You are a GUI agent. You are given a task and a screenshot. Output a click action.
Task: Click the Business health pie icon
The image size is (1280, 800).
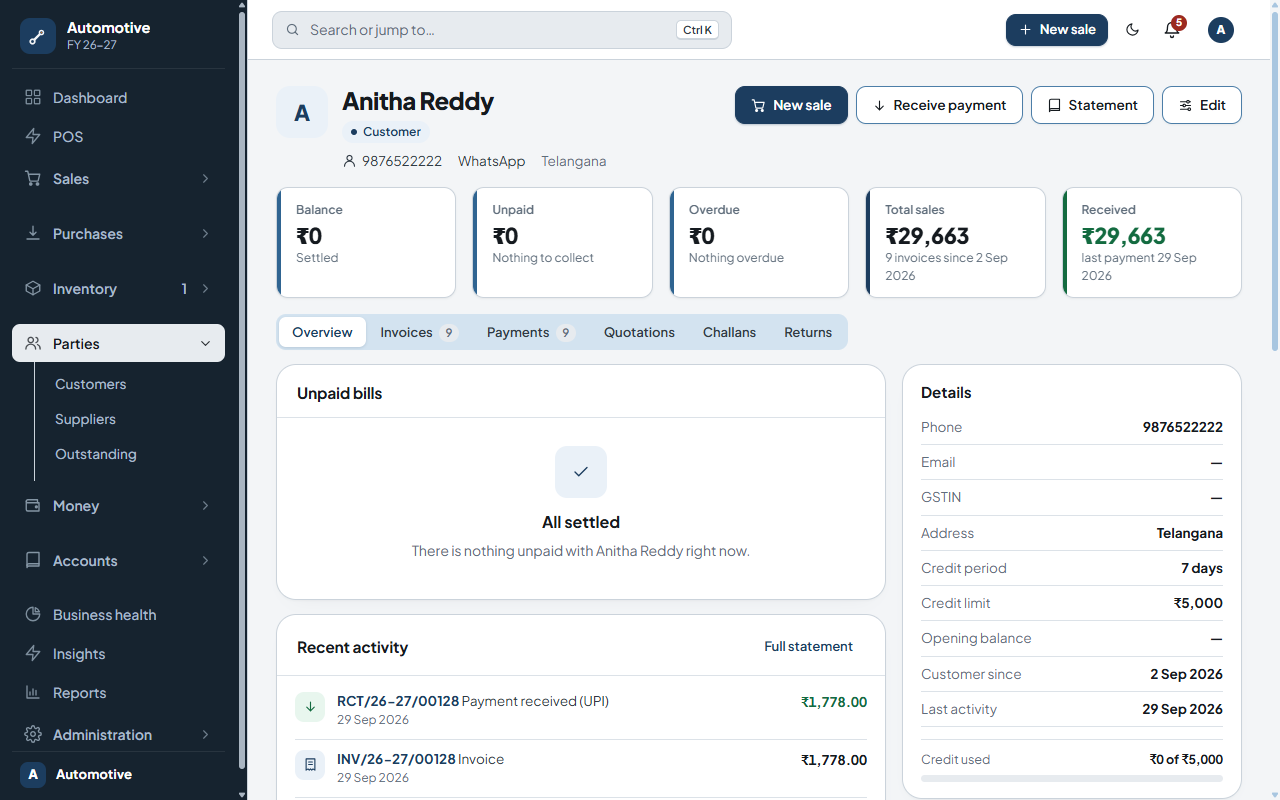click(33, 614)
